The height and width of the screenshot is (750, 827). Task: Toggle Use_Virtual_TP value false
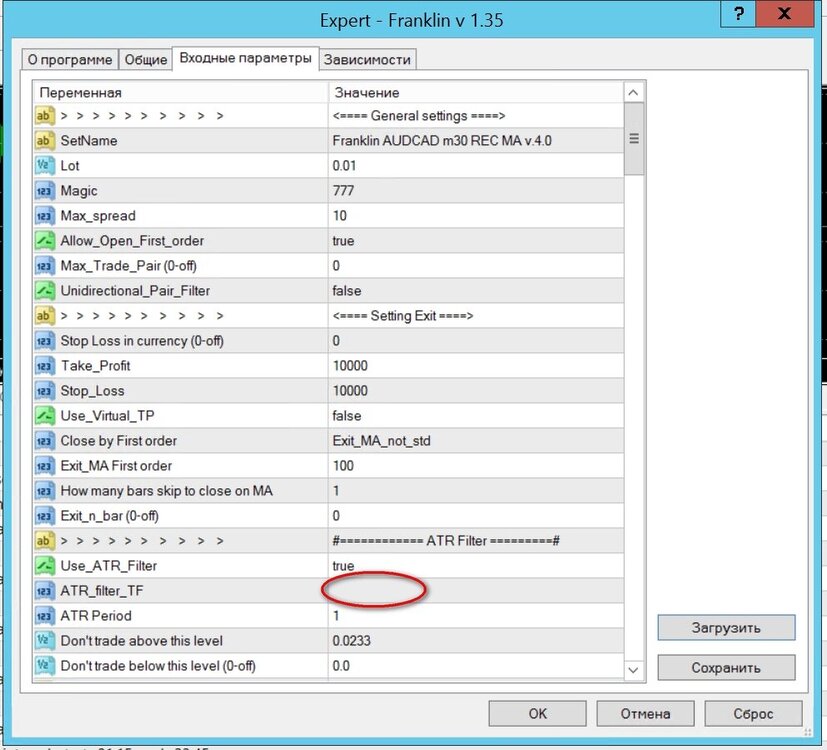[x=475, y=416]
